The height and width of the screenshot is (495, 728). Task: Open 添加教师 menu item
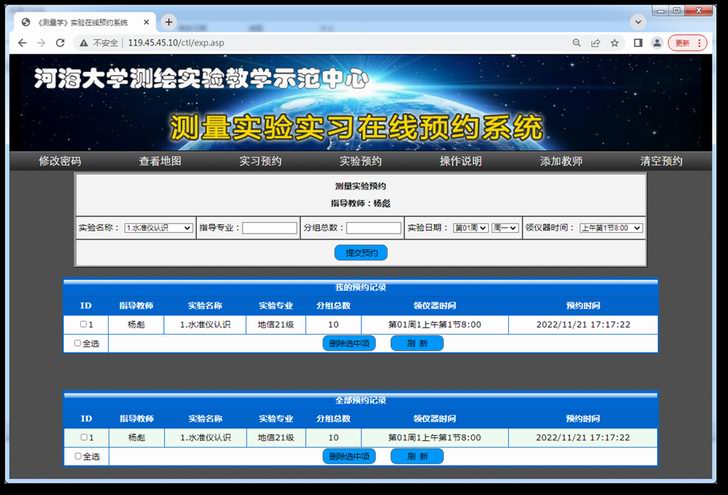[x=561, y=161]
